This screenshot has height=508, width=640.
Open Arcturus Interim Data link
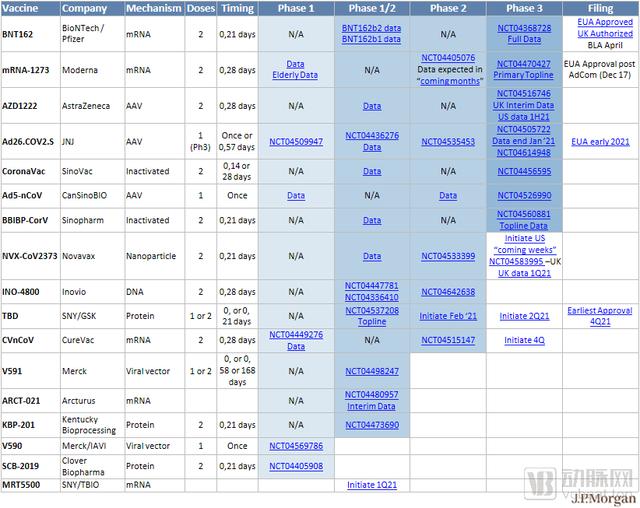tap(371, 406)
